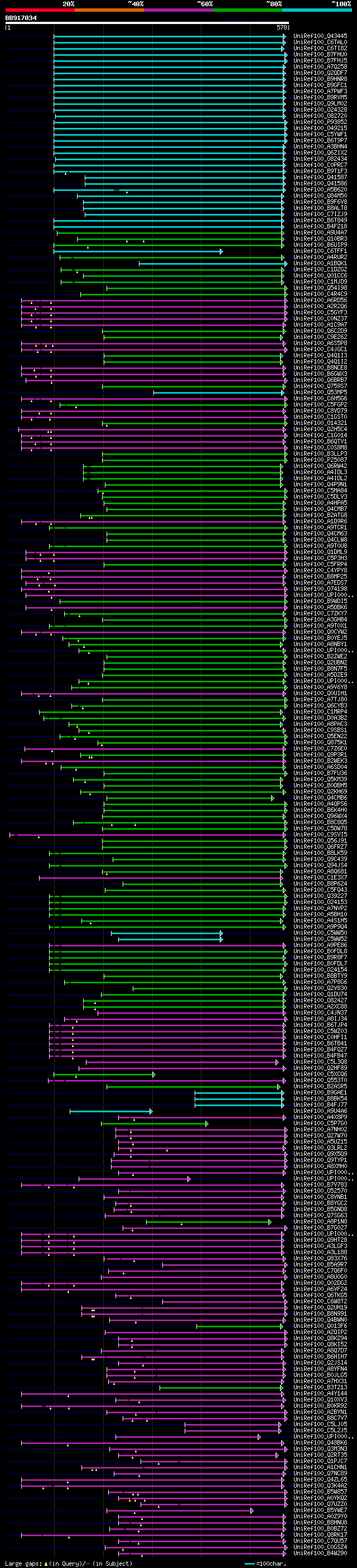
Task: Select the label UniRef100_C5LJ05
Action: pyautogui.click(x=321, y=1424)
